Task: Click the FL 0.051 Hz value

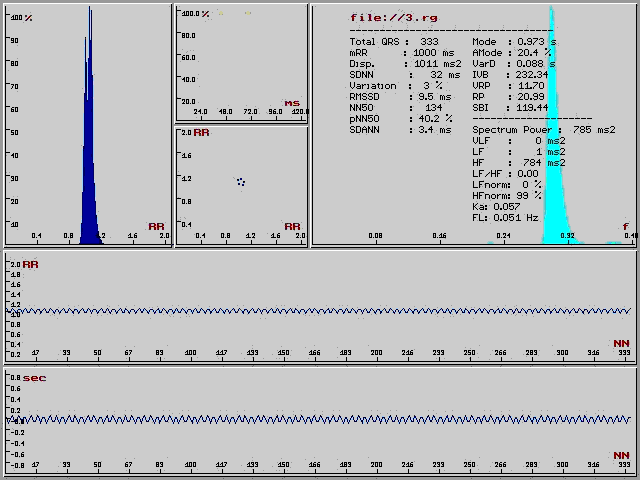Action: point(515,216)
